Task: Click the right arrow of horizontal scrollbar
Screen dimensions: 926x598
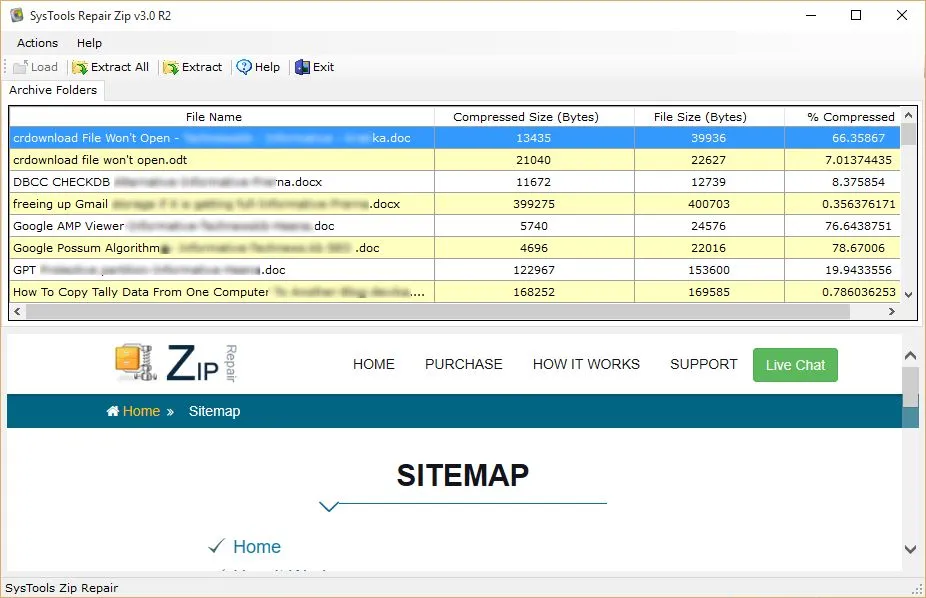Action: point(892,311)
